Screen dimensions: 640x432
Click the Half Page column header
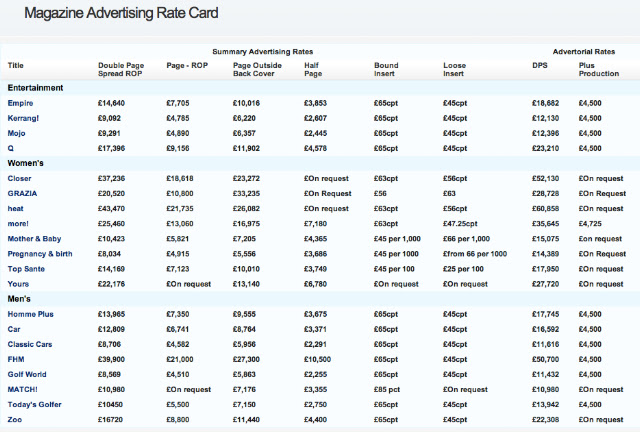(313, 70)
